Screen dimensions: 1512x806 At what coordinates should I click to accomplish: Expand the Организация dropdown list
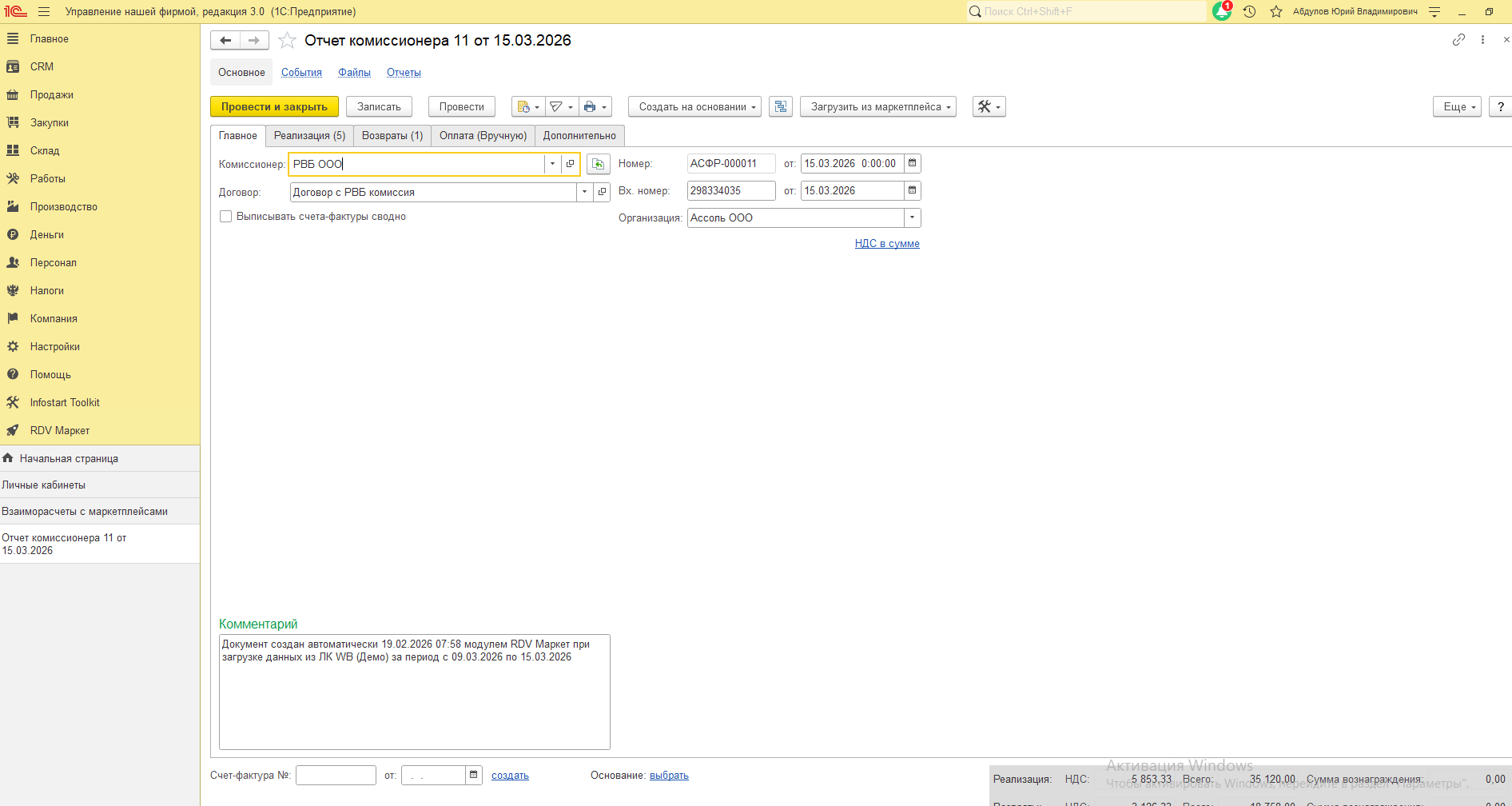[912, 217]
